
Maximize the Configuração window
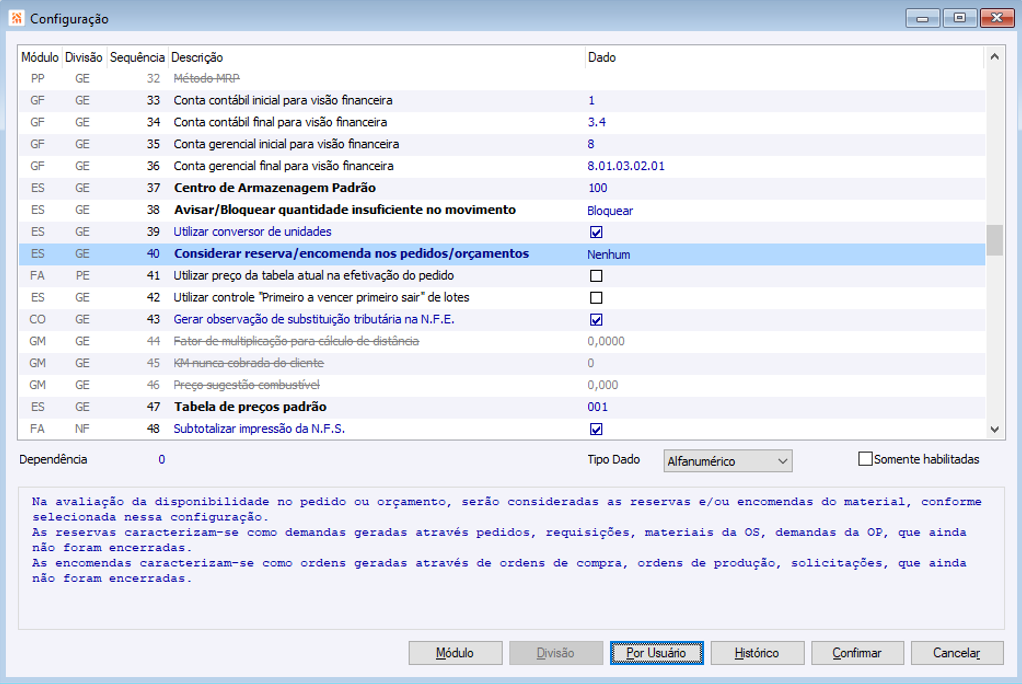pyautogui.click(x=959, y=18)
